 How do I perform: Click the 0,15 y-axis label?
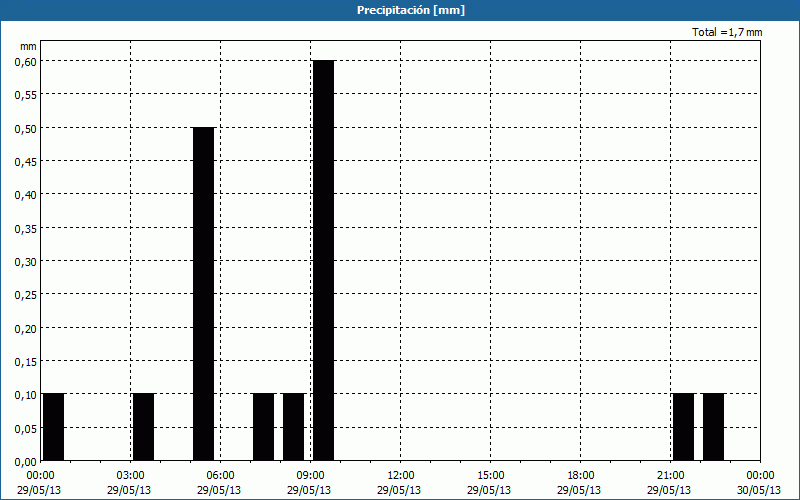[x=26, y=361]
